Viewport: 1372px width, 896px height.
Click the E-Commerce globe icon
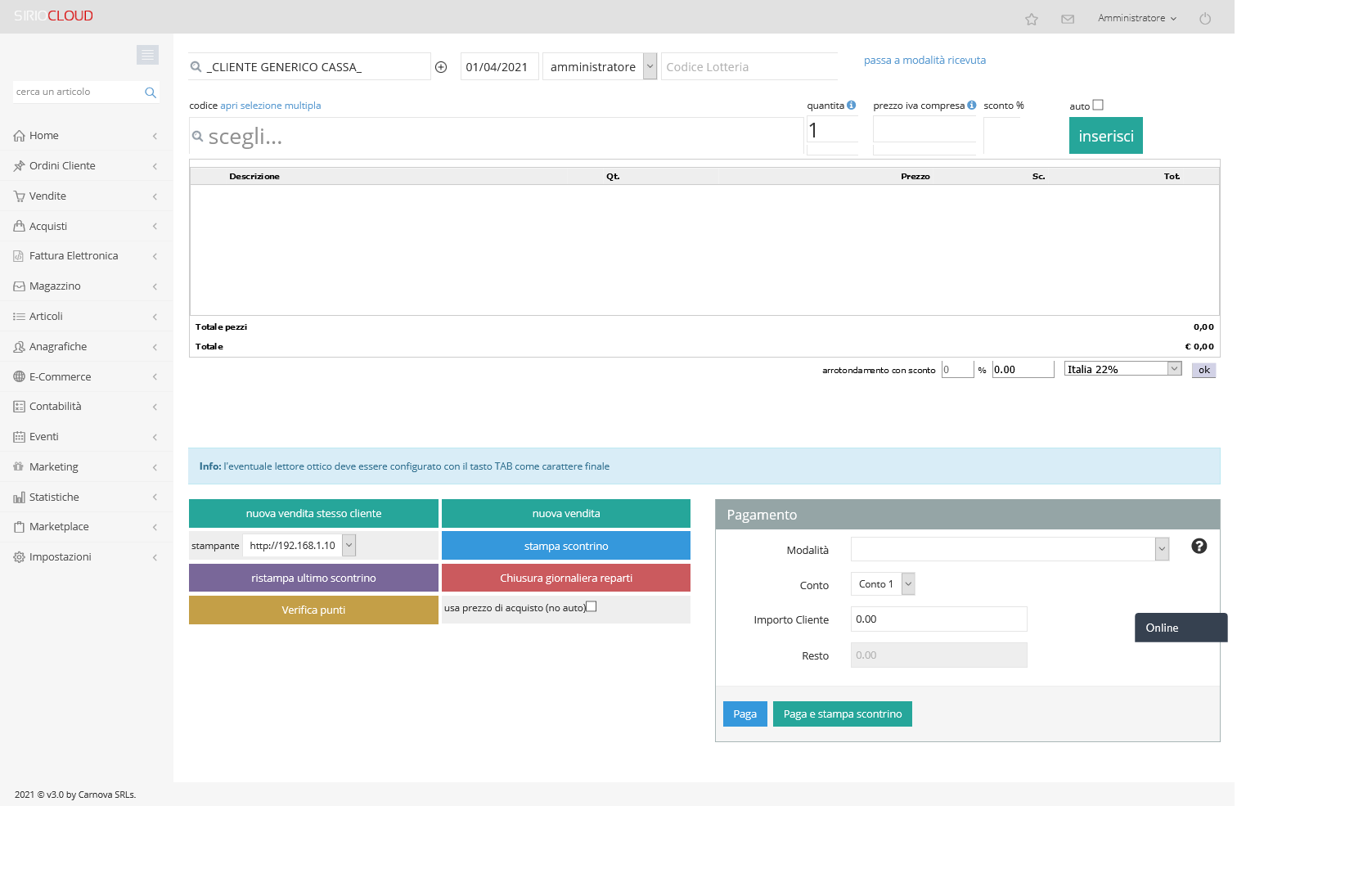[19, 376]
